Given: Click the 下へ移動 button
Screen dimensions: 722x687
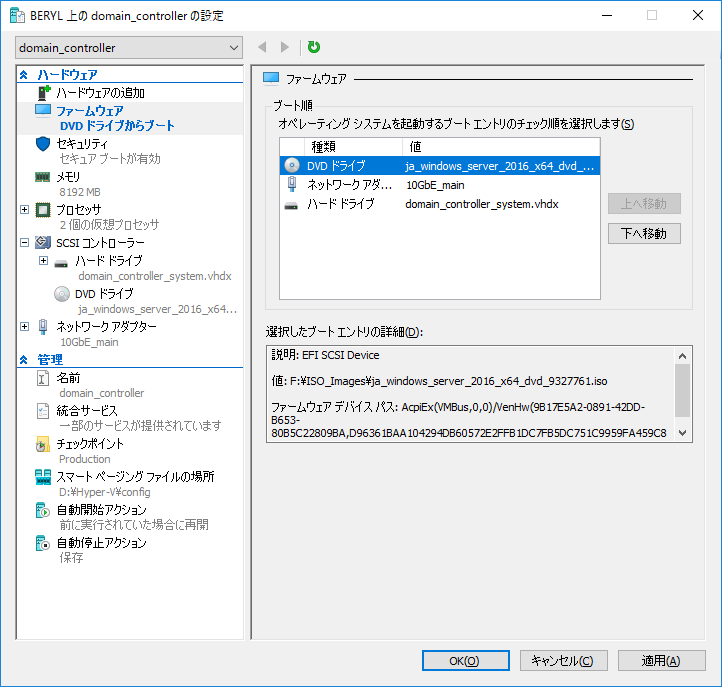Looking at the screenshot, I should point(644,233).
